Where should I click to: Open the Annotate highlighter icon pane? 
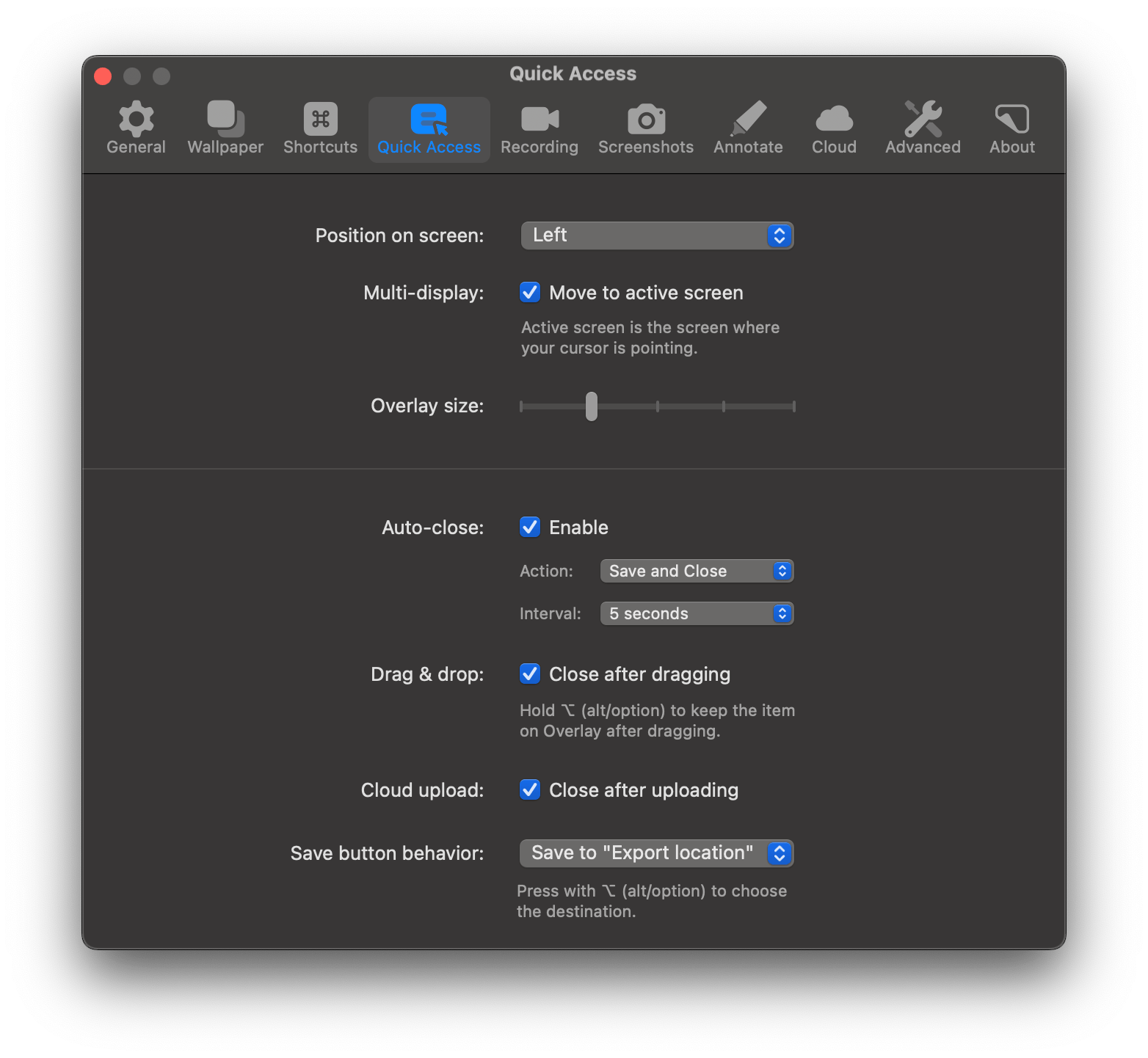(748, 119)
